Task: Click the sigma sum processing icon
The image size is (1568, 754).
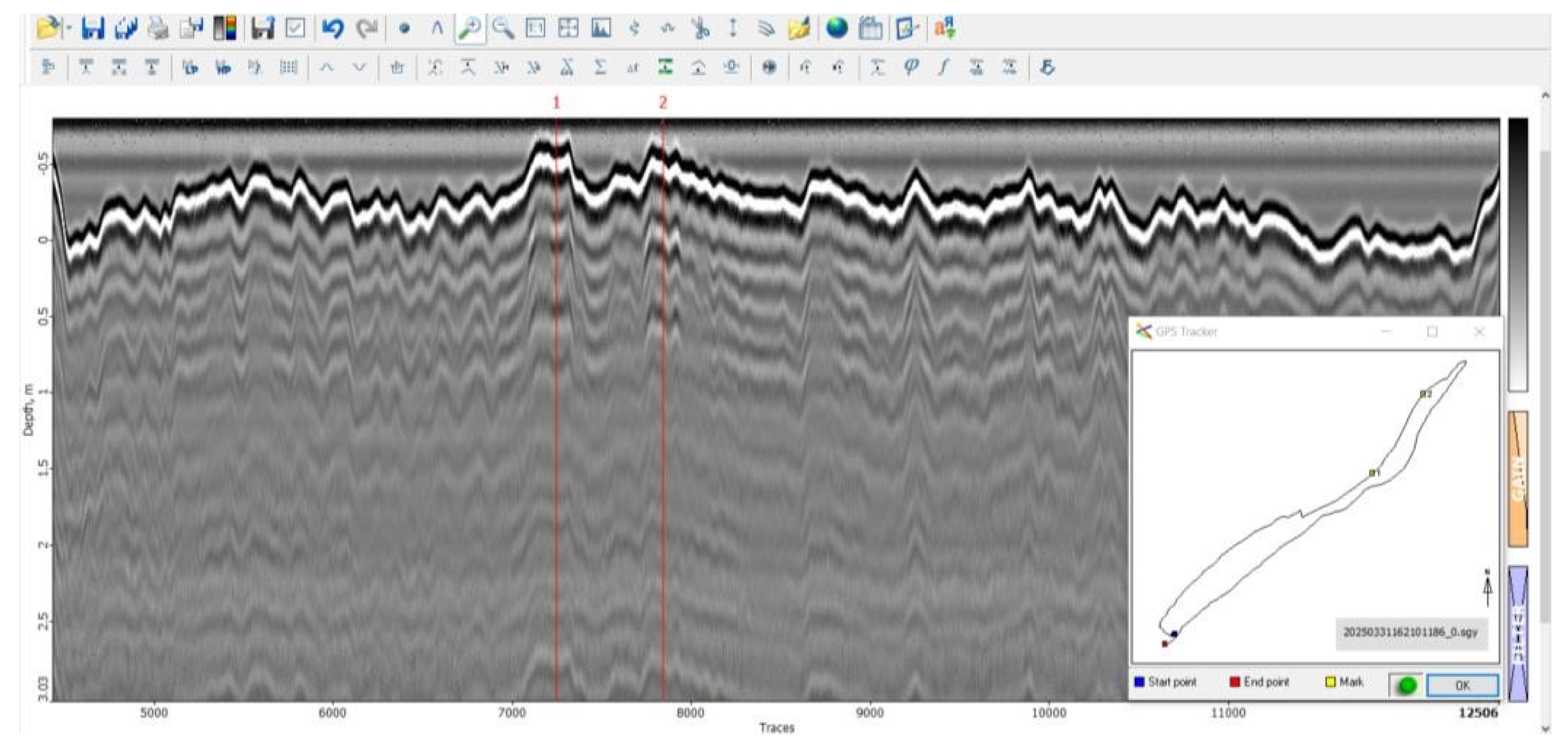Action: pyautogui.click(x=600, y=67)
